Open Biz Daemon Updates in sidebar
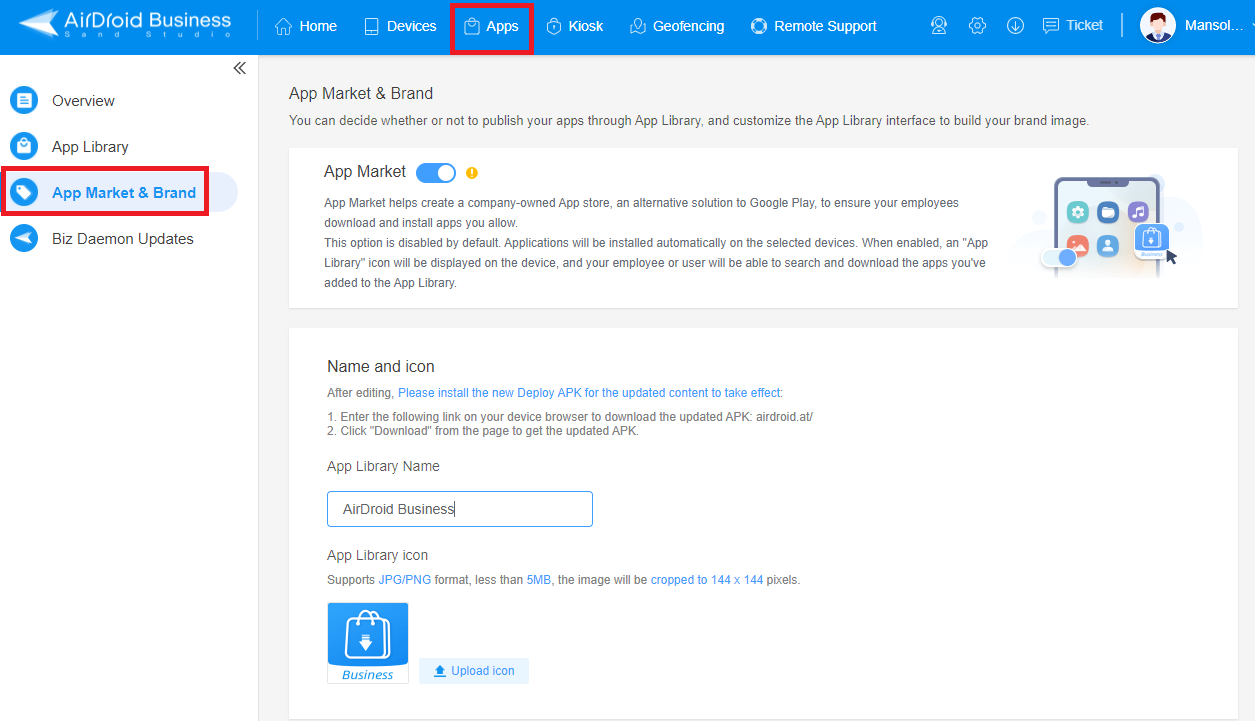The width and height of the screenshot is (1255, 721). tap(123, 238)
